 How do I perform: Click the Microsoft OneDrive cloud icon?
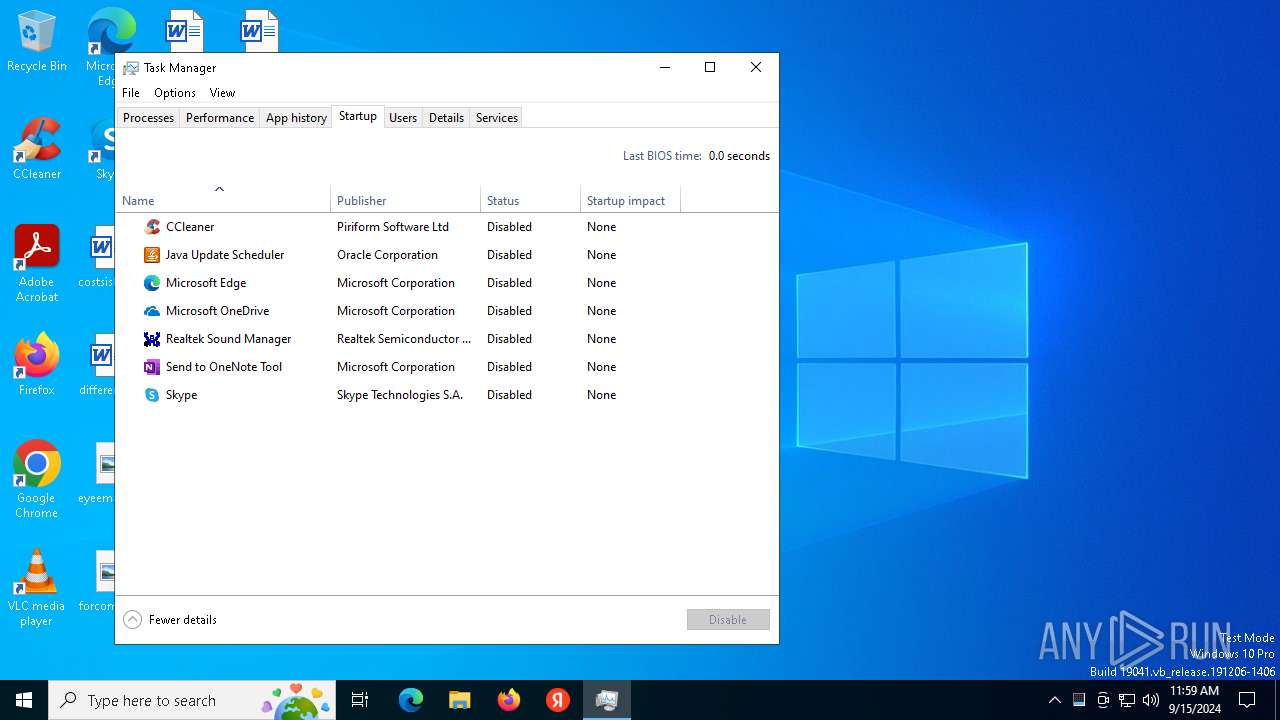[x=152, y=311]
